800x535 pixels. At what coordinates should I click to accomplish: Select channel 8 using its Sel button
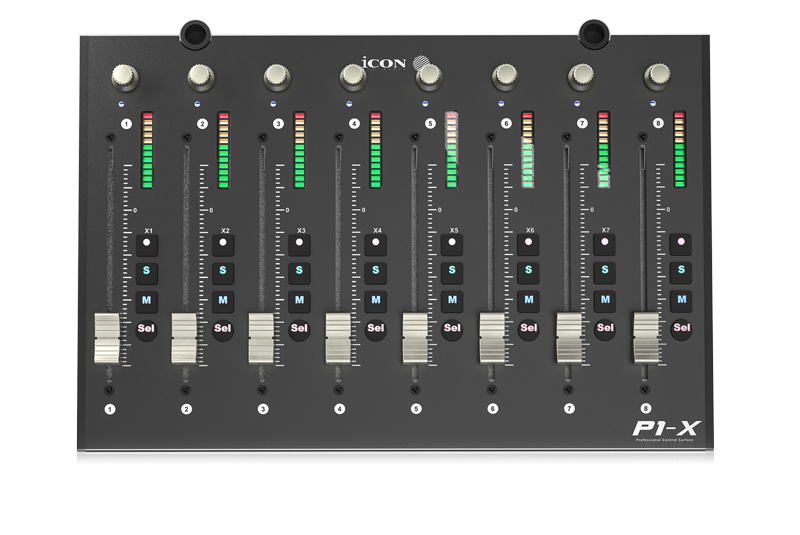[682, 327]
